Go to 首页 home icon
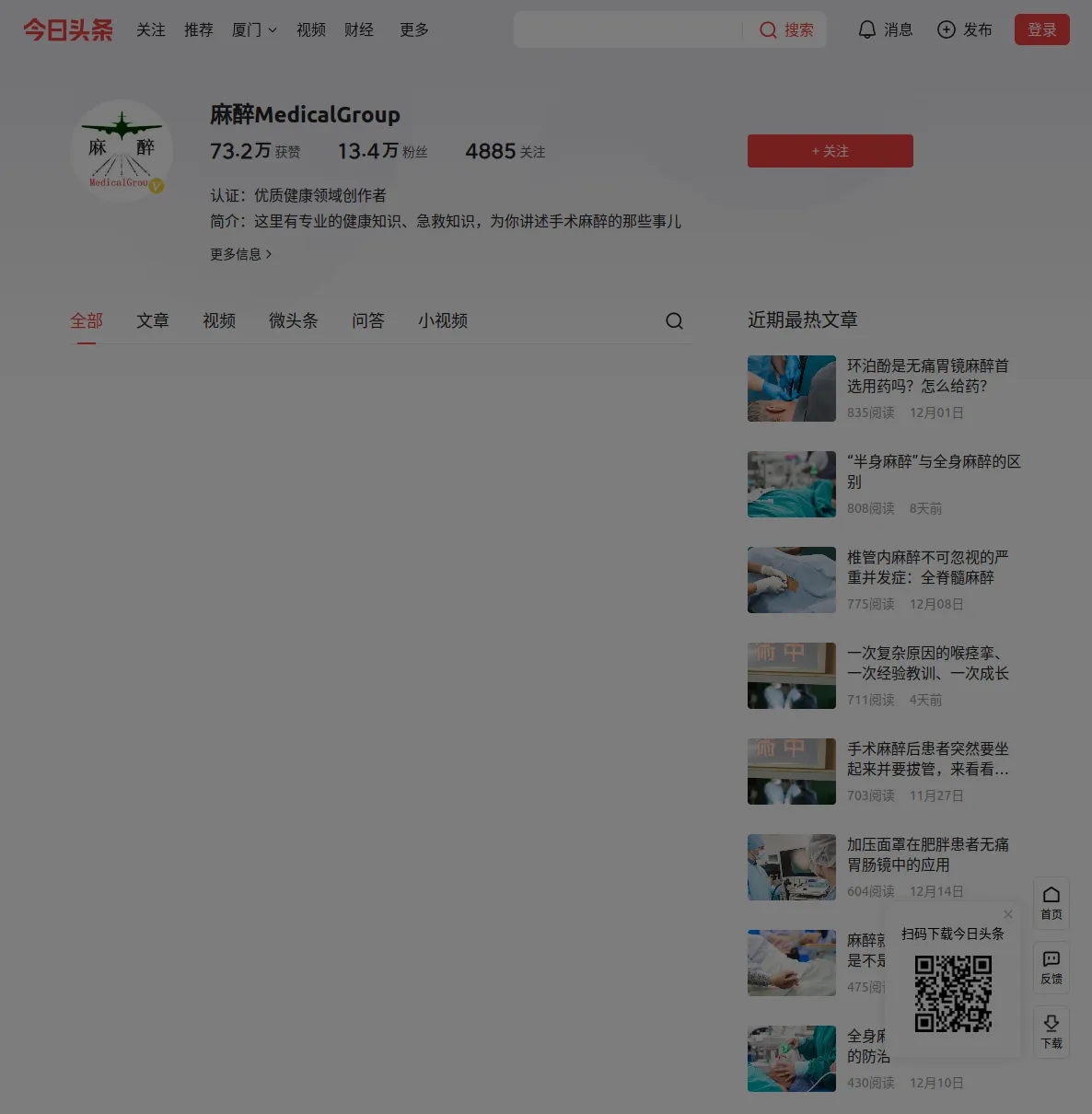This screenshot has width=1092, height=1114. [1051, 895]
